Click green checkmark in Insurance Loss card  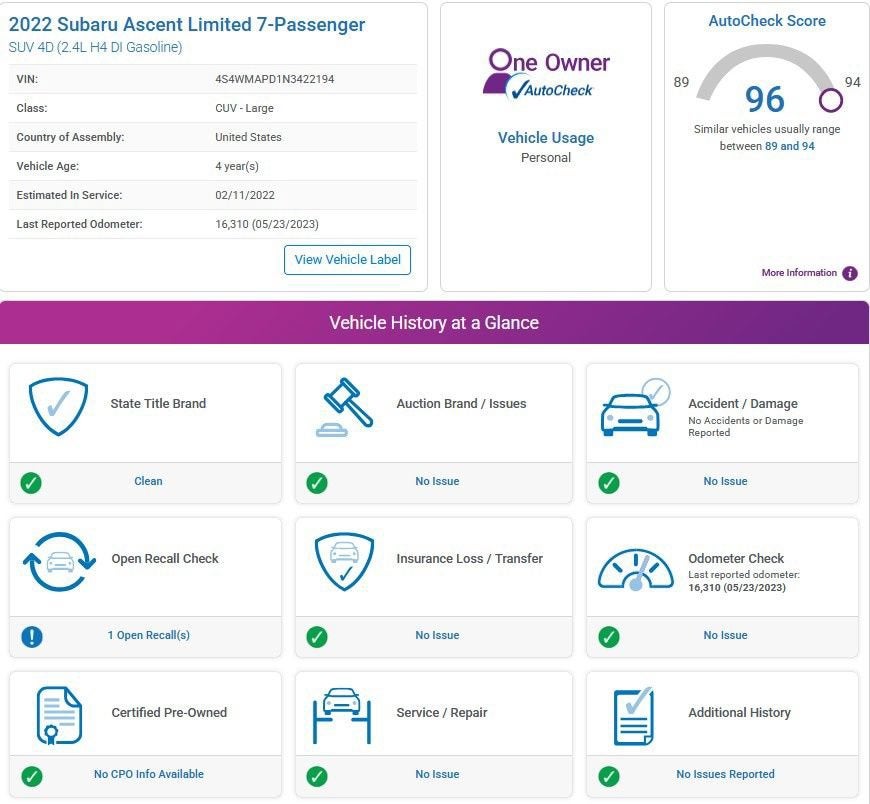317,636
